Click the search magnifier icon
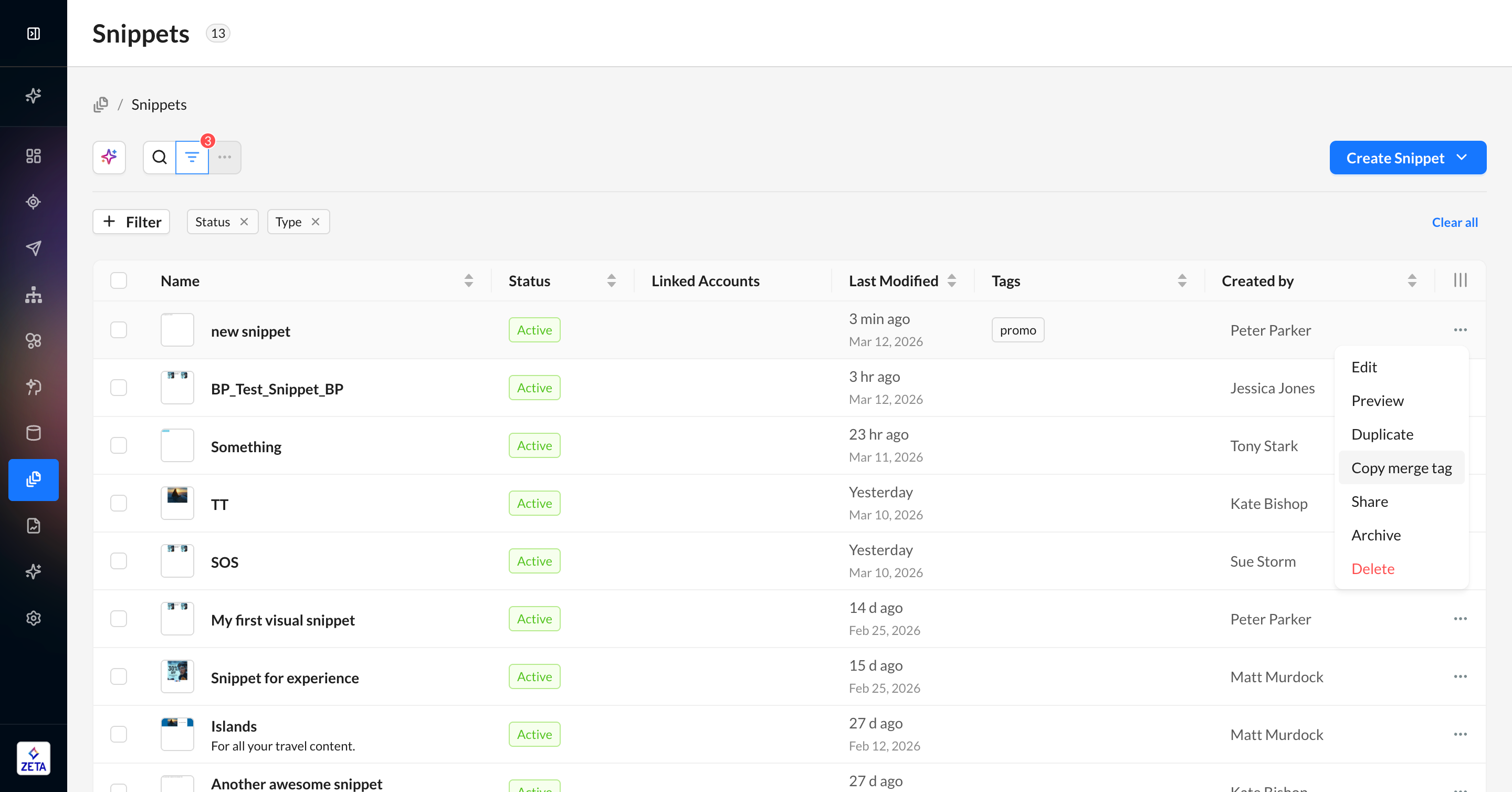The height and width of the screenshot is (792, 1512). 159,158
